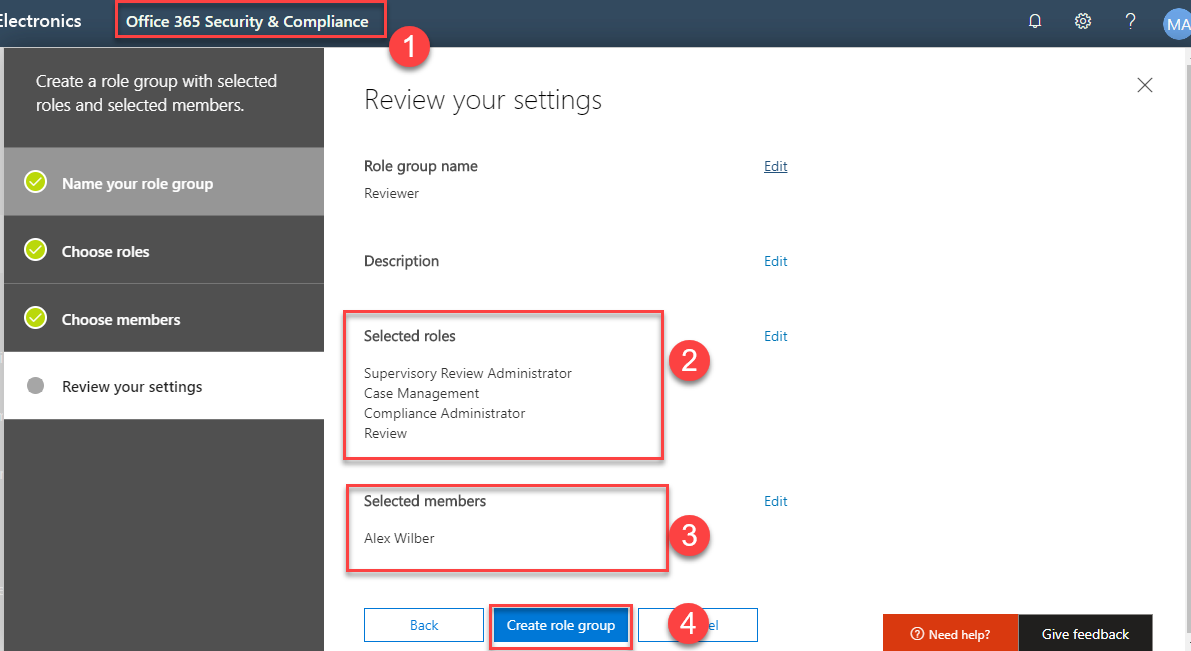Screen dimensions: 1191x651
Task: Close the wizard with the X icon
Action: 1145,85
